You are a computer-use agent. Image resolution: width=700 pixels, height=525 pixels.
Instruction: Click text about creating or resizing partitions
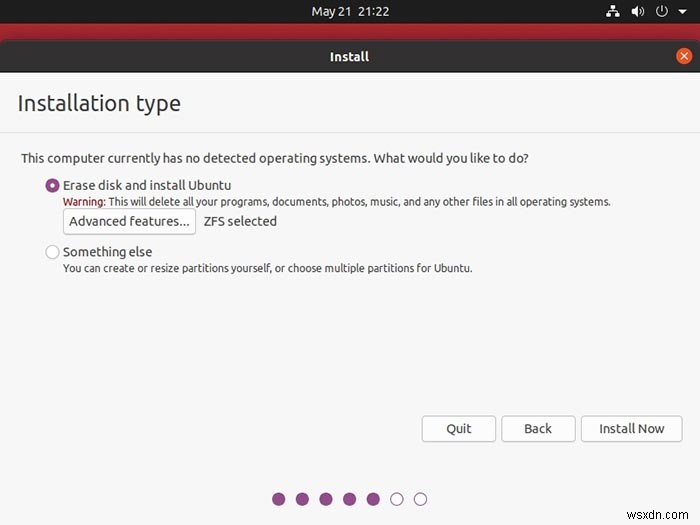[x=267, y=268]
